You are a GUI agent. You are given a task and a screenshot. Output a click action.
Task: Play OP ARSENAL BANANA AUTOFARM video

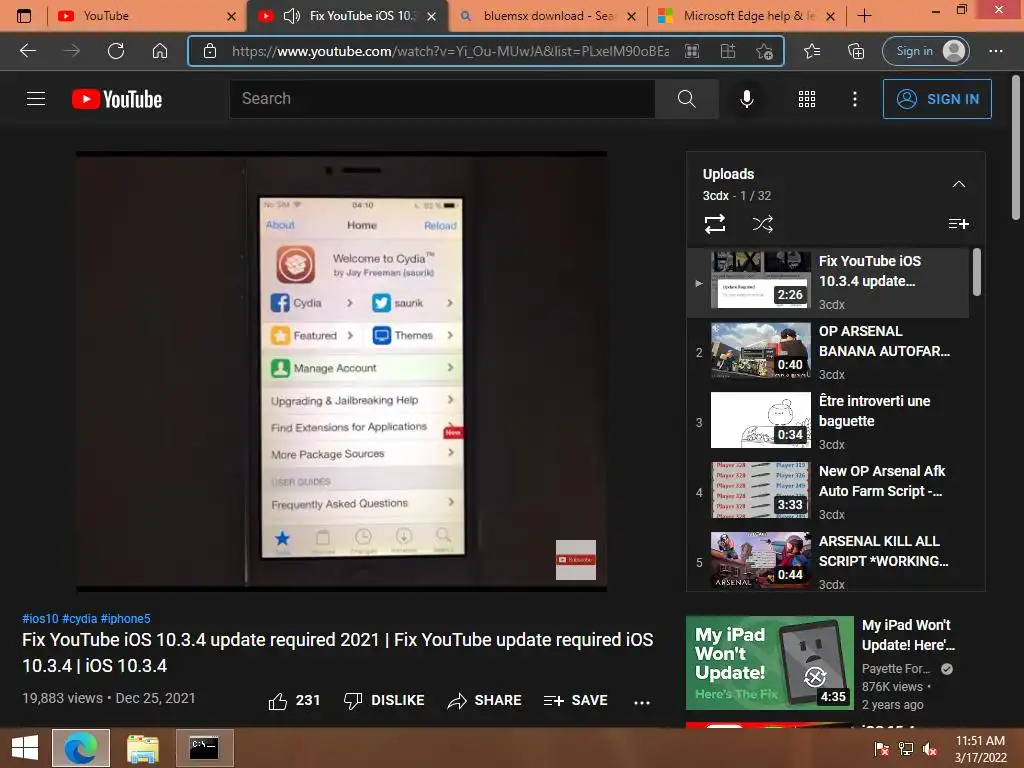click(x=827, y=352)
